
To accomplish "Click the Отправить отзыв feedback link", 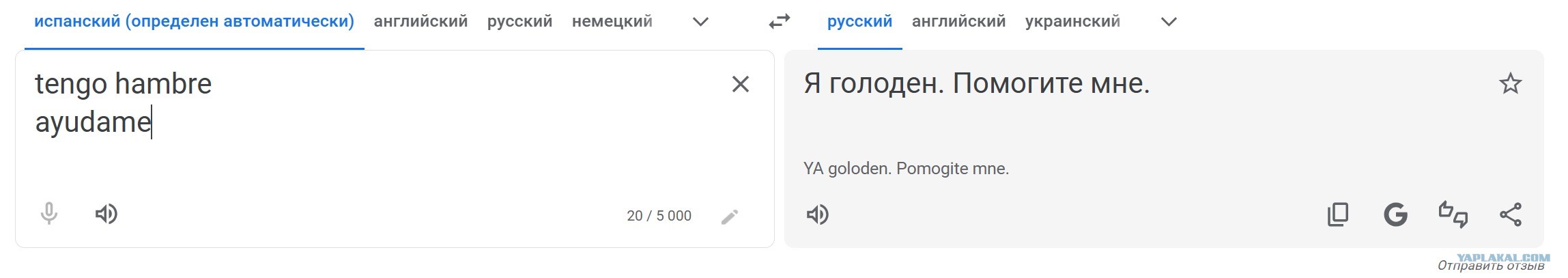I will pos(1491,266).
